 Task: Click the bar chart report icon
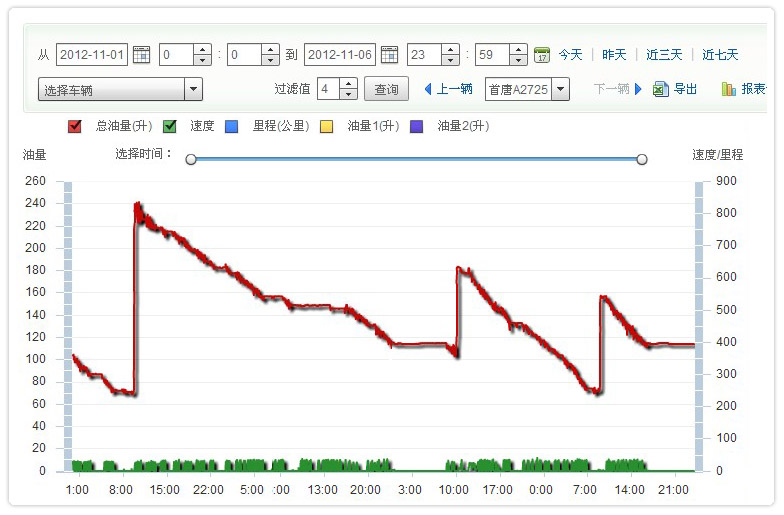pos(728,90)
